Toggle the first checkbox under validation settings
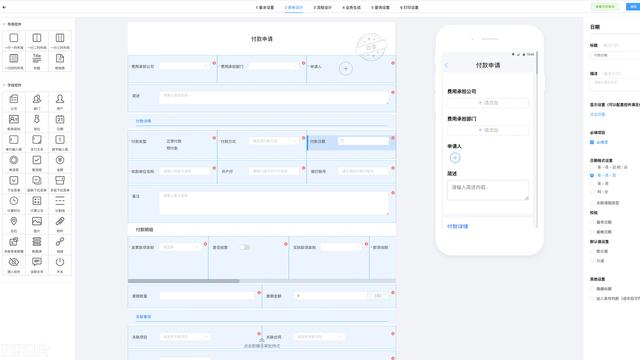This screenshot has height=360, width=640. [592, 222]
